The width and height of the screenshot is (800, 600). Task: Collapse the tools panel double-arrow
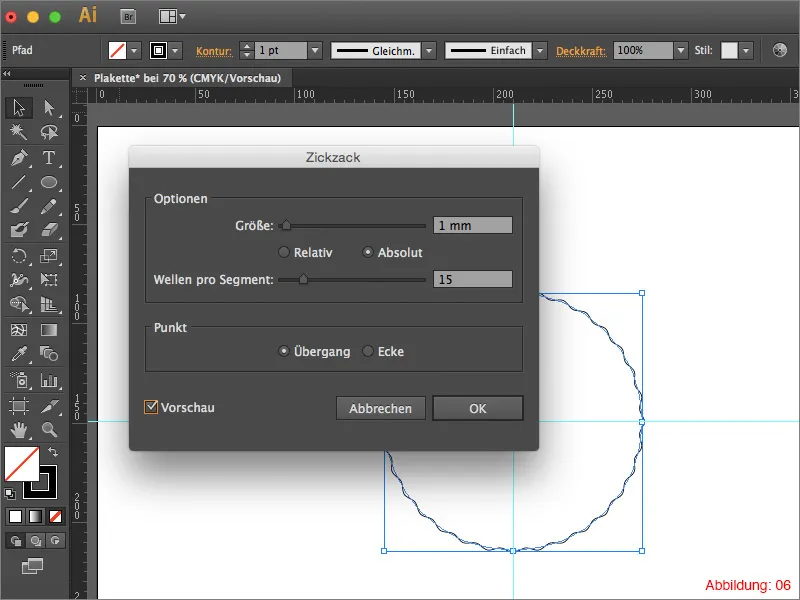[x=7, y=74]
